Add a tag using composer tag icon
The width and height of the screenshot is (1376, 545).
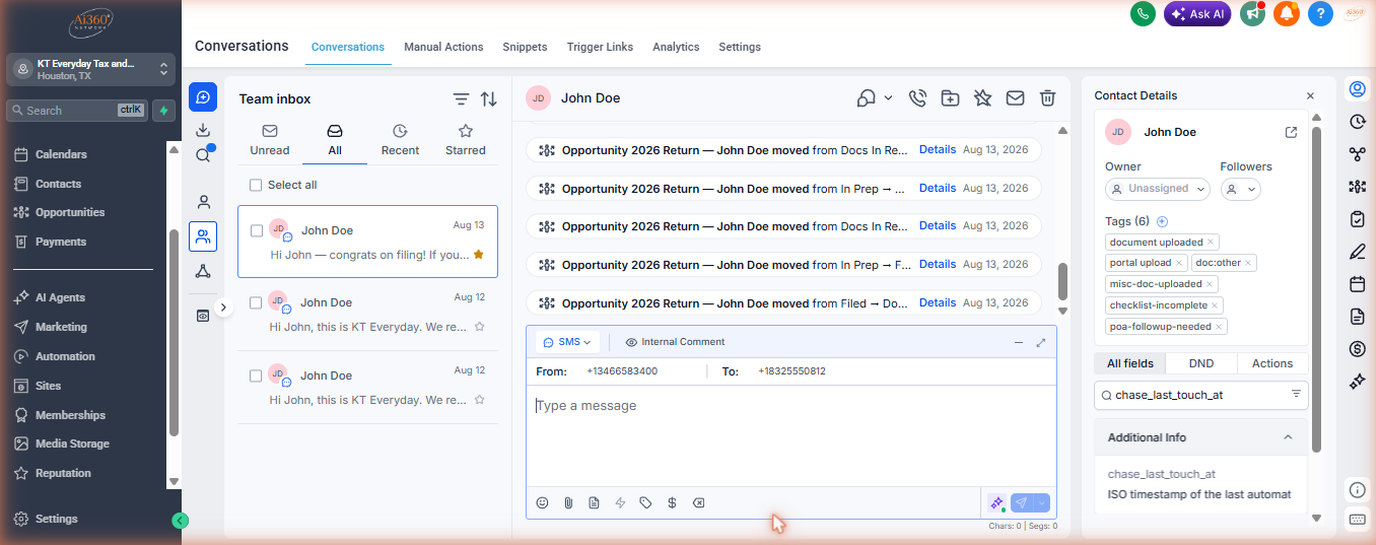[646, 503]
